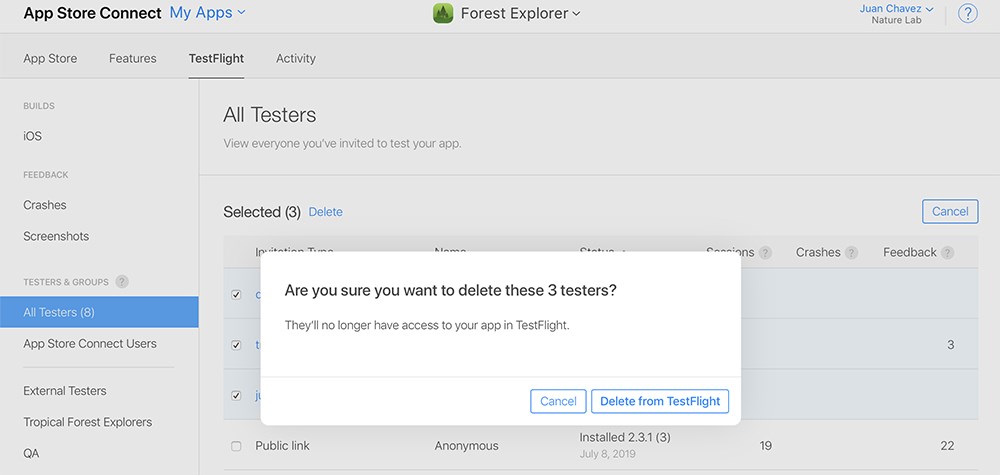Click the Crashes column help icon
The width and height of the screenshot is (1000, 475).
click(851, 252)
